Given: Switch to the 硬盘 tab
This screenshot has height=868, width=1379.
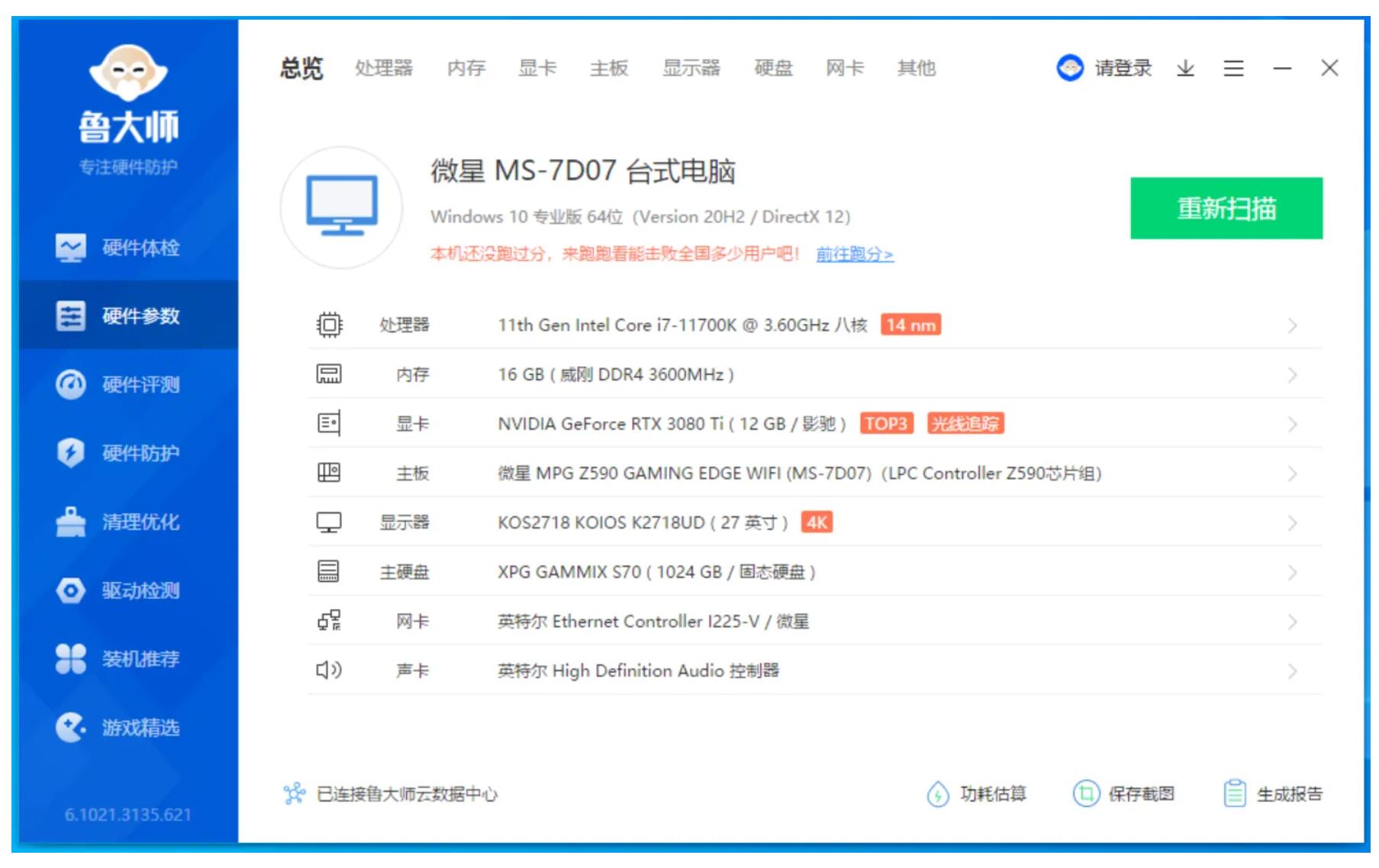Looking at the screenshot, I should (773, 69).
